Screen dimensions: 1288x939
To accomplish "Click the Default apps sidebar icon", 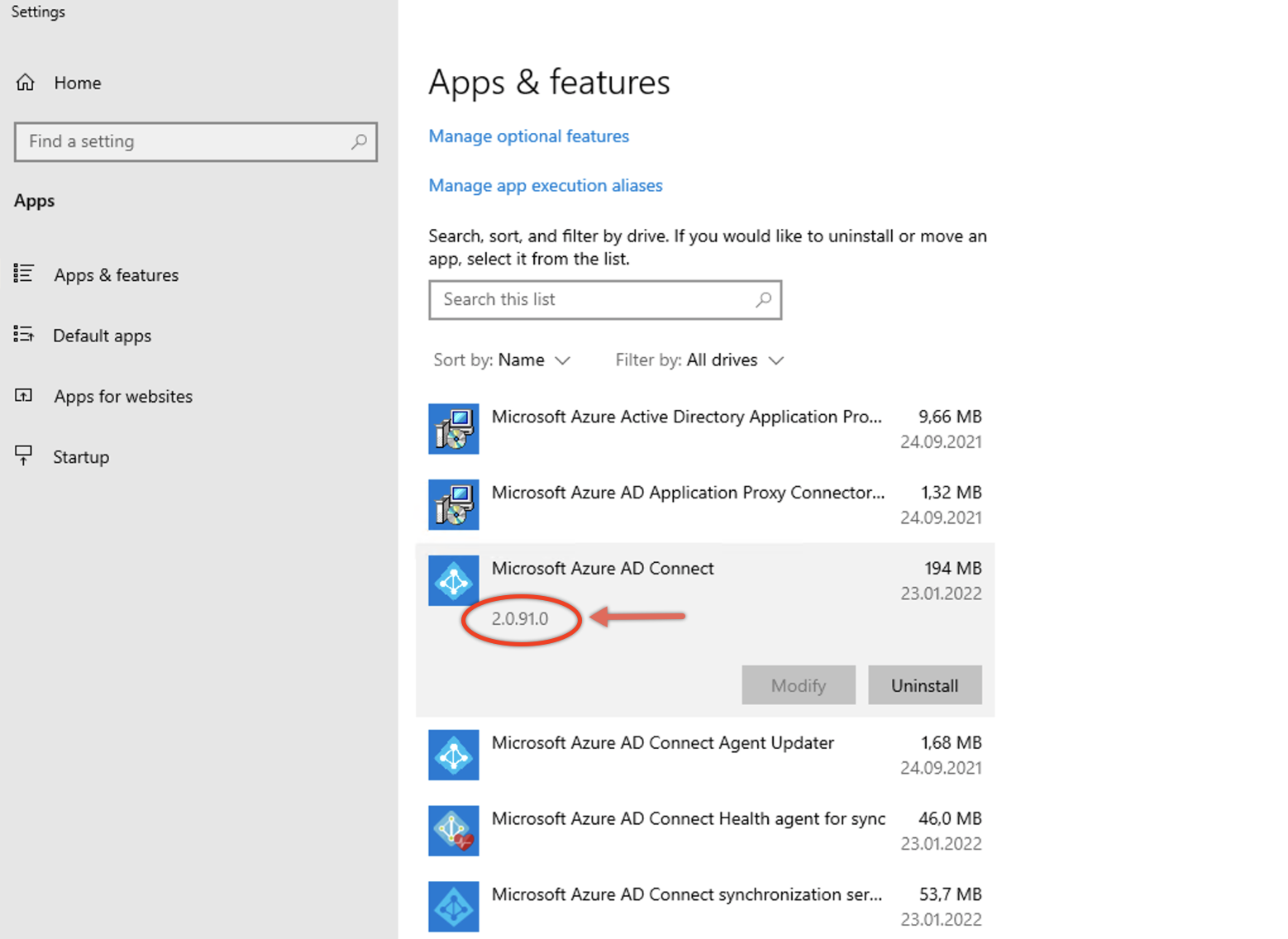I will pos(23,335).
